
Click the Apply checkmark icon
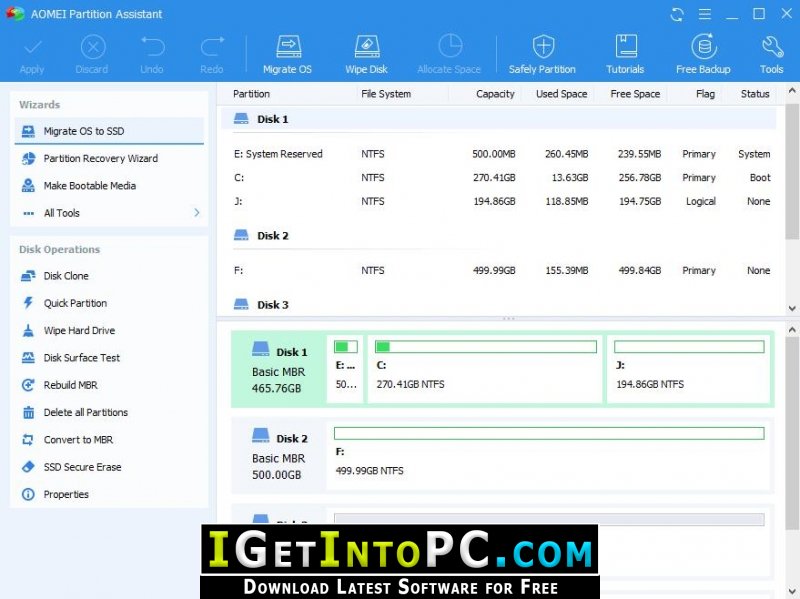point(32,48)
